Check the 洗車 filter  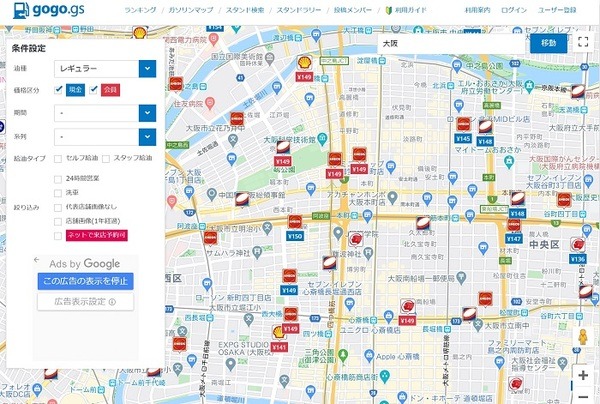58,193
